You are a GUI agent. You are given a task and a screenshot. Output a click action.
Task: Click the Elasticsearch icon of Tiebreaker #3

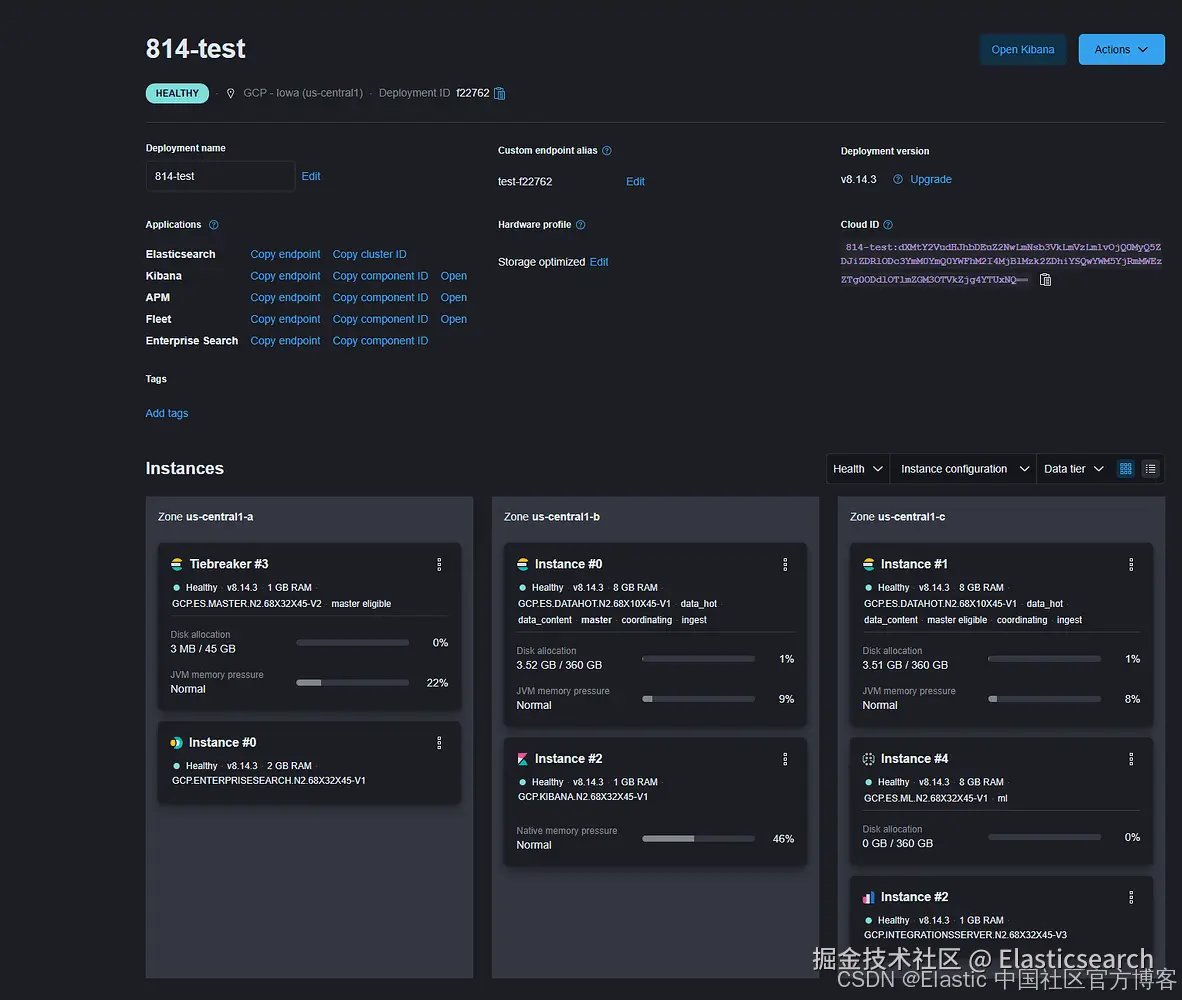tap(176, 564)
